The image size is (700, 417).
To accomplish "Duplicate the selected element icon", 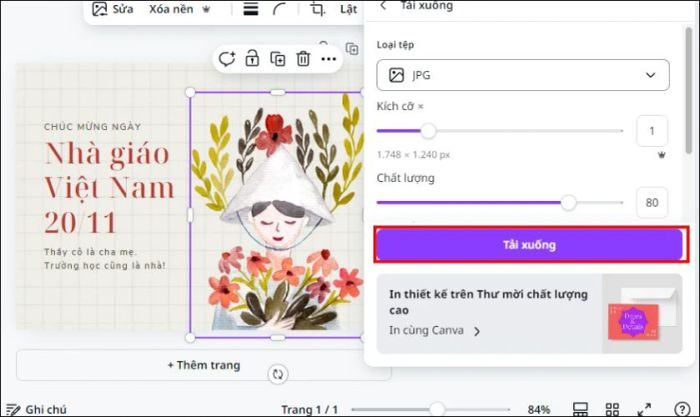I will (x=278, y=58).
